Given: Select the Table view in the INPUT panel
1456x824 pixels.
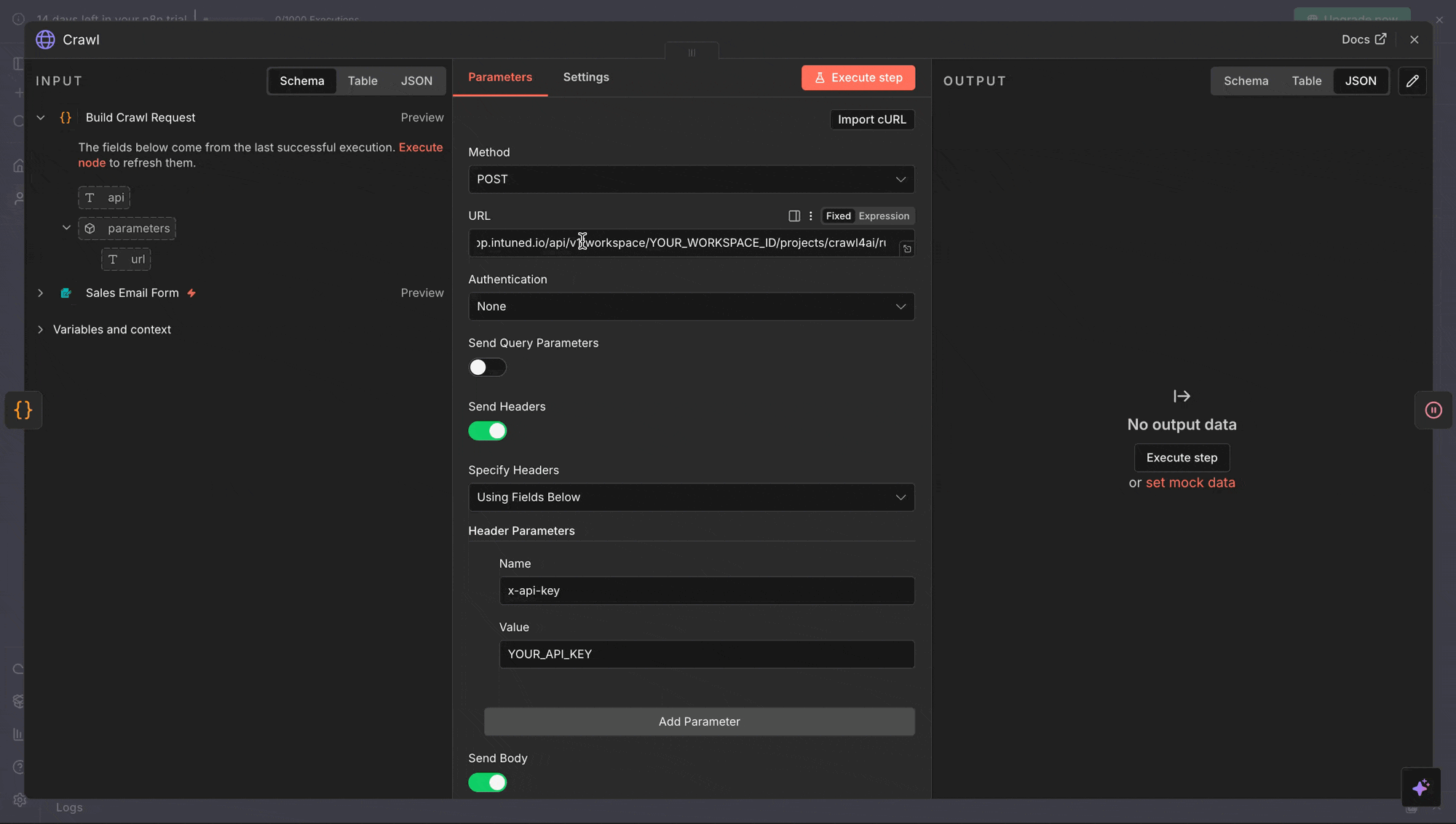Looking at the screenshot, I should 362,81.
